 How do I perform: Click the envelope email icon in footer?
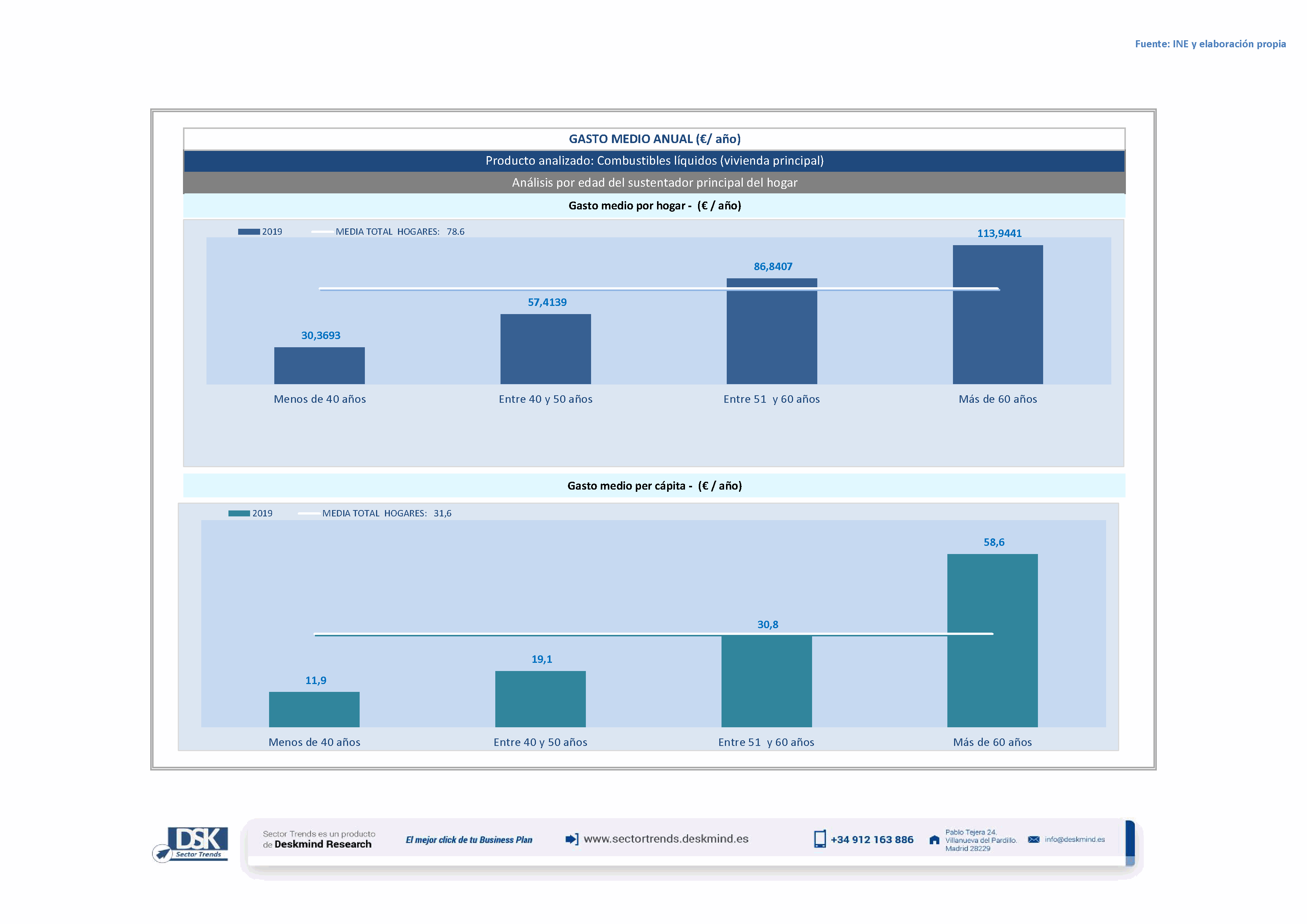pyautogui.click(x=1034, y=840)
